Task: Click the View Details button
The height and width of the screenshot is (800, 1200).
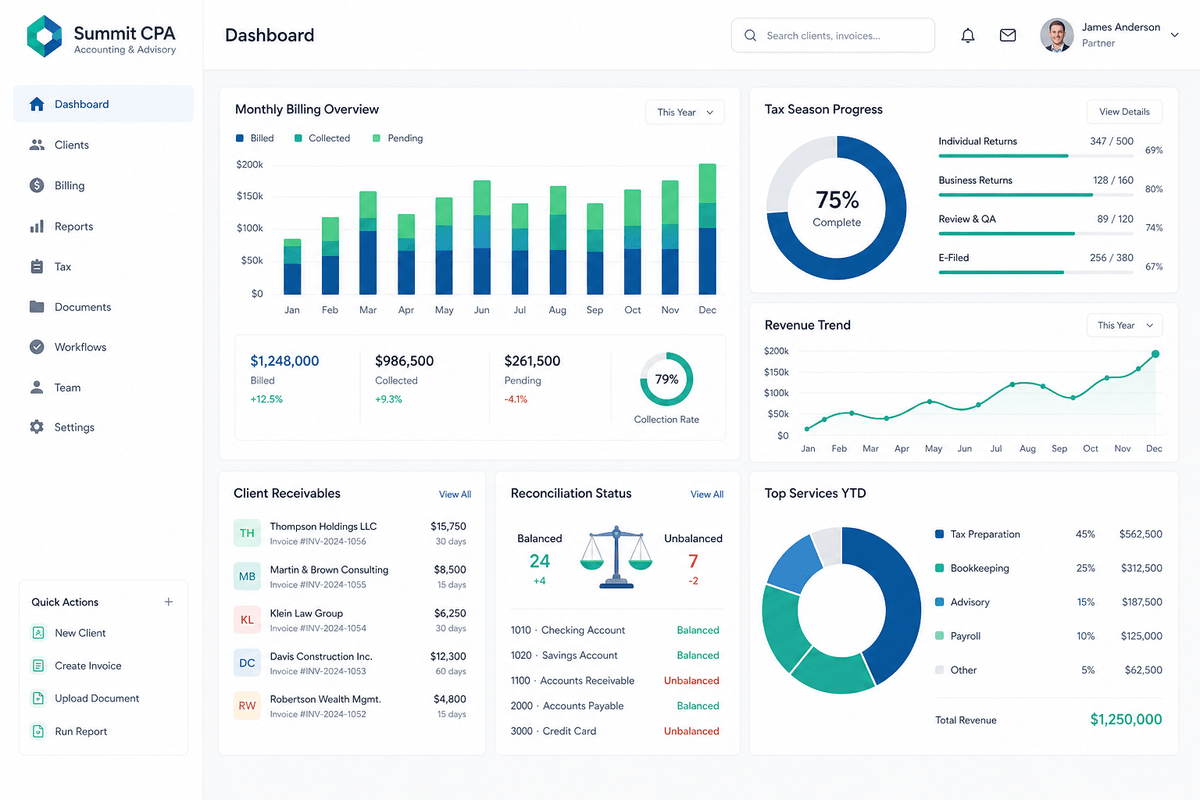Action: [1125, 112]
